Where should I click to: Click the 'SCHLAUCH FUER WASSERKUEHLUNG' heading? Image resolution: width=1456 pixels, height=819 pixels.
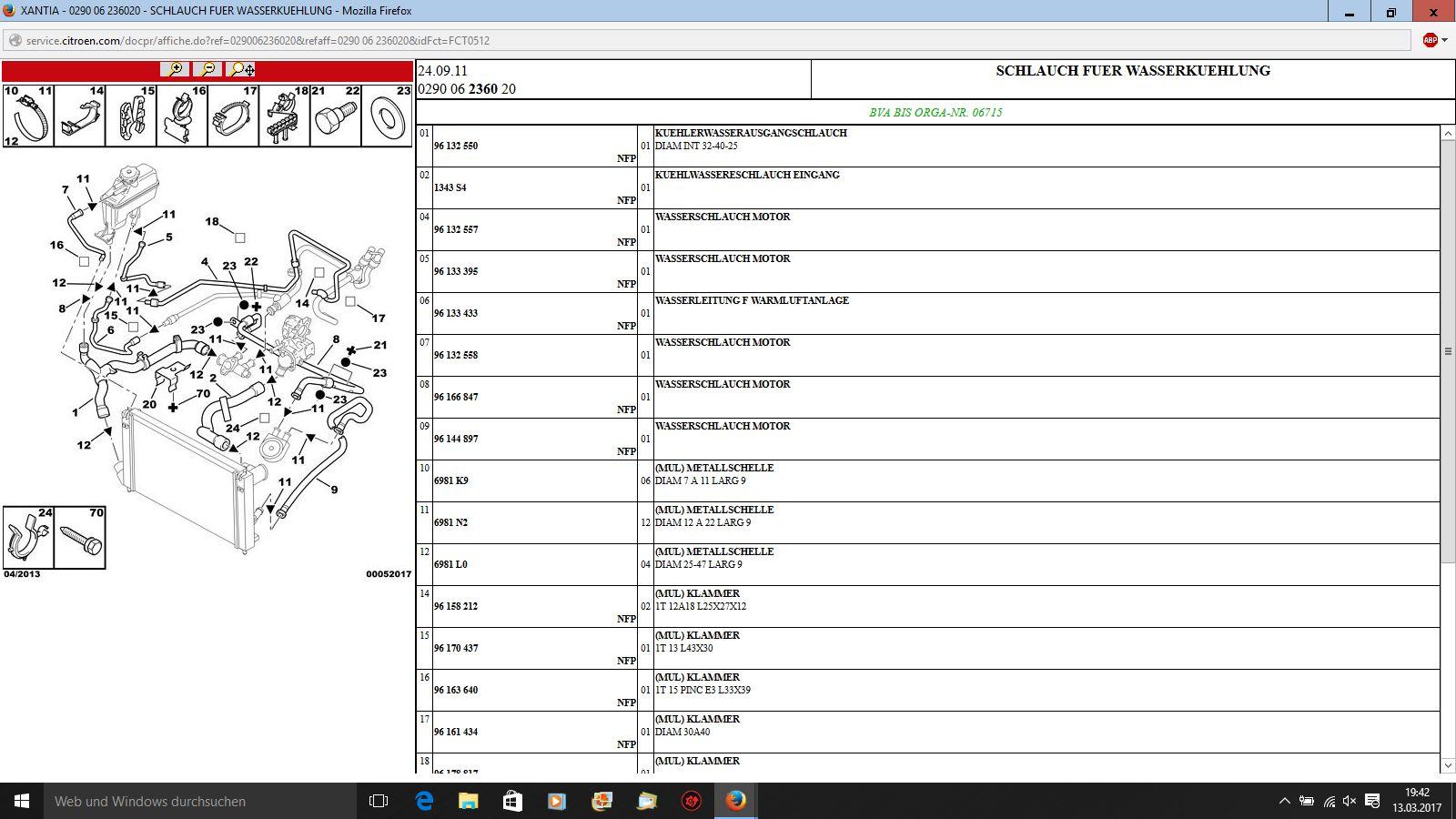tap(1133, 71)
